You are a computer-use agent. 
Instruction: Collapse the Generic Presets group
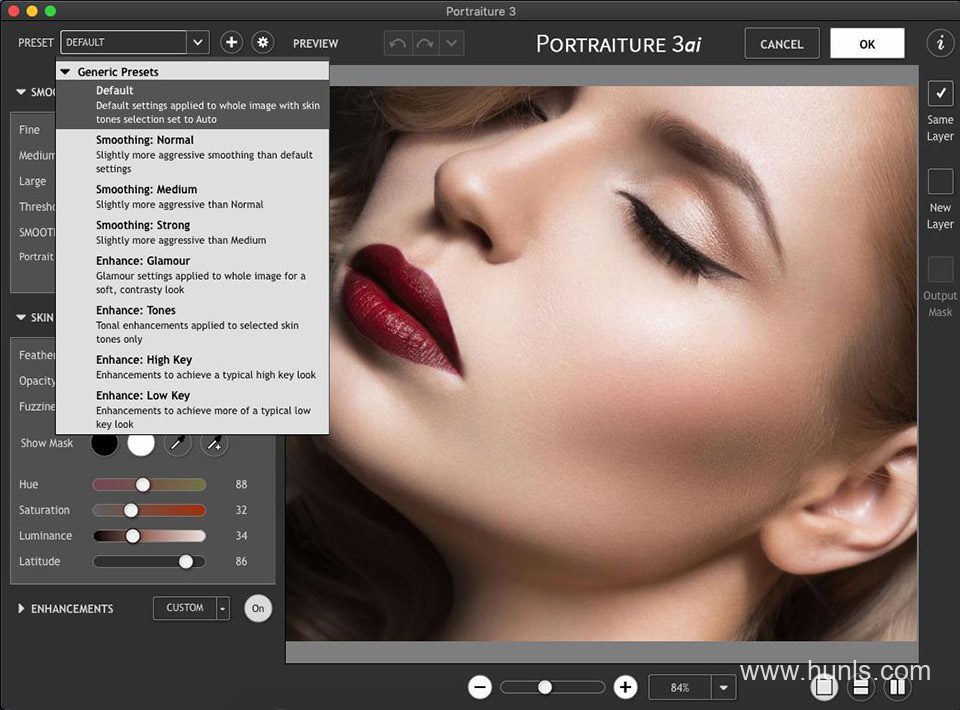66,72
